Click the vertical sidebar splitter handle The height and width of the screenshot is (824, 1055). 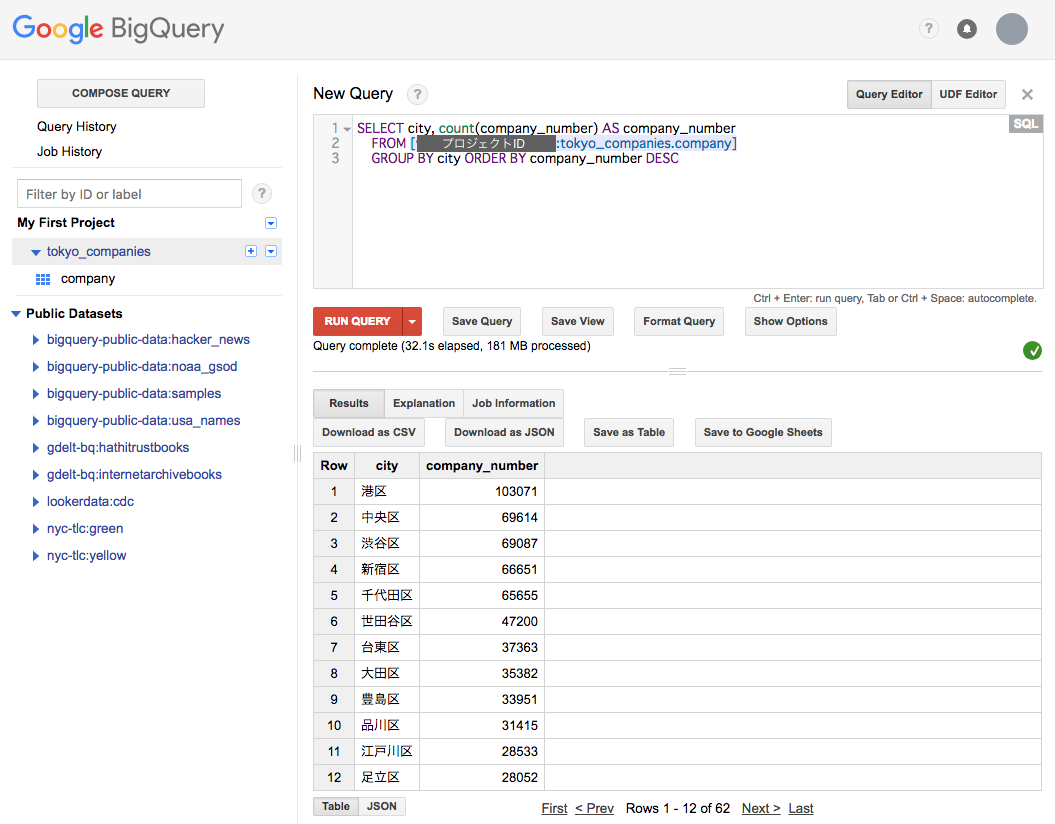[297, 453]
